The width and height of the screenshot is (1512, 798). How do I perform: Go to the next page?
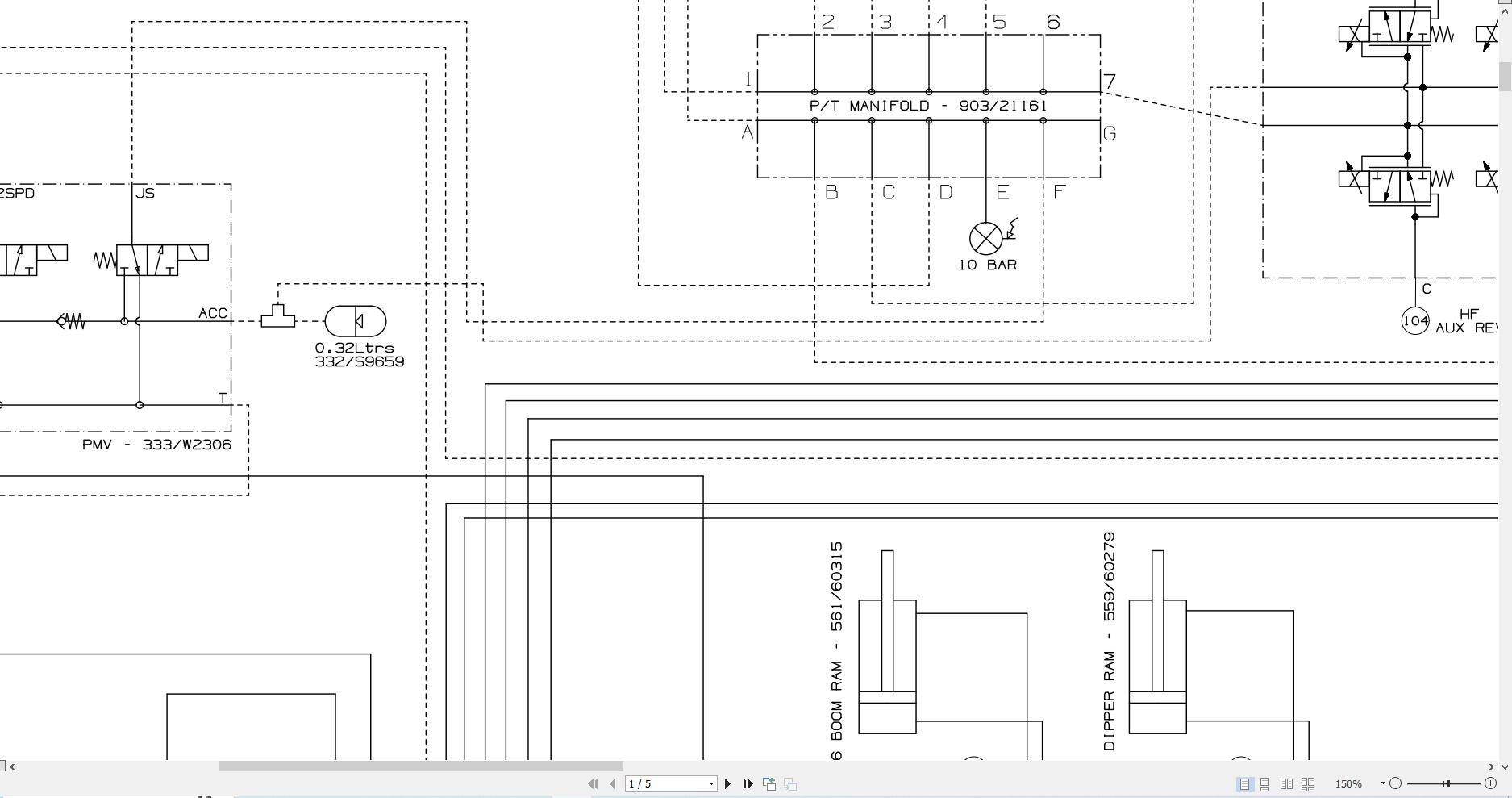click(x=727, y=783)
